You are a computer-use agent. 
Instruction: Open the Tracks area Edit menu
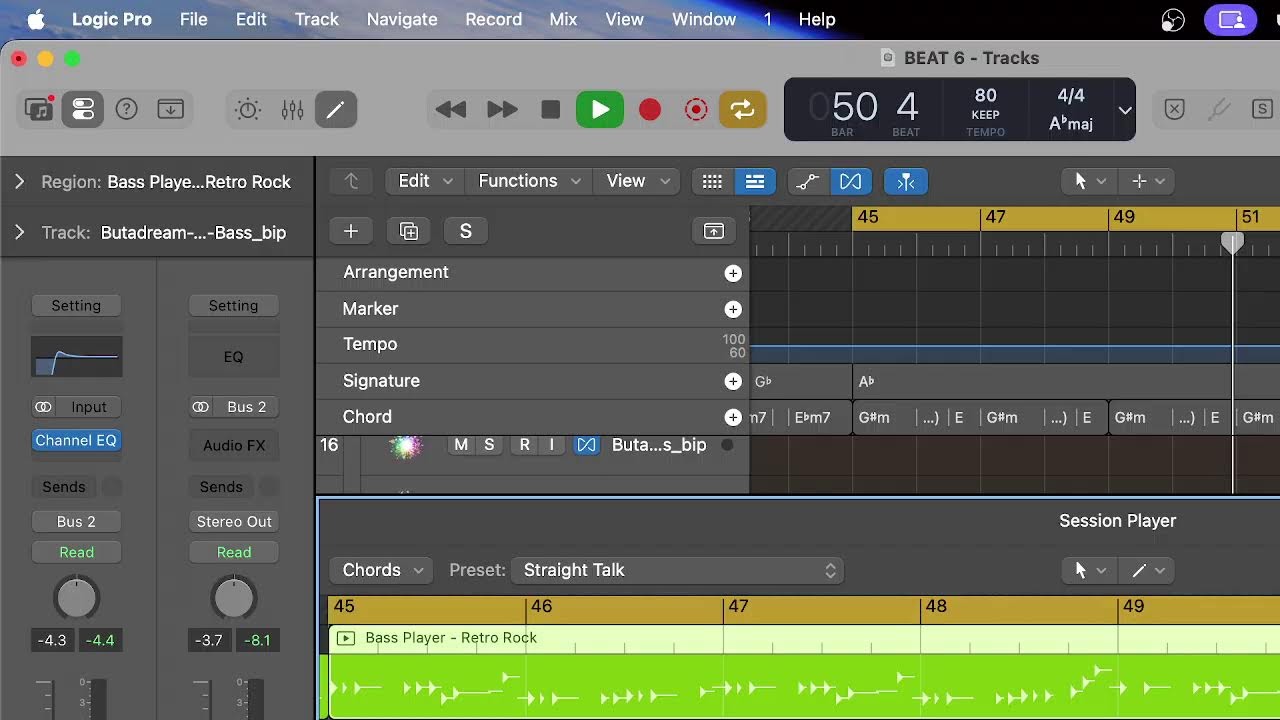click(425, 181)
